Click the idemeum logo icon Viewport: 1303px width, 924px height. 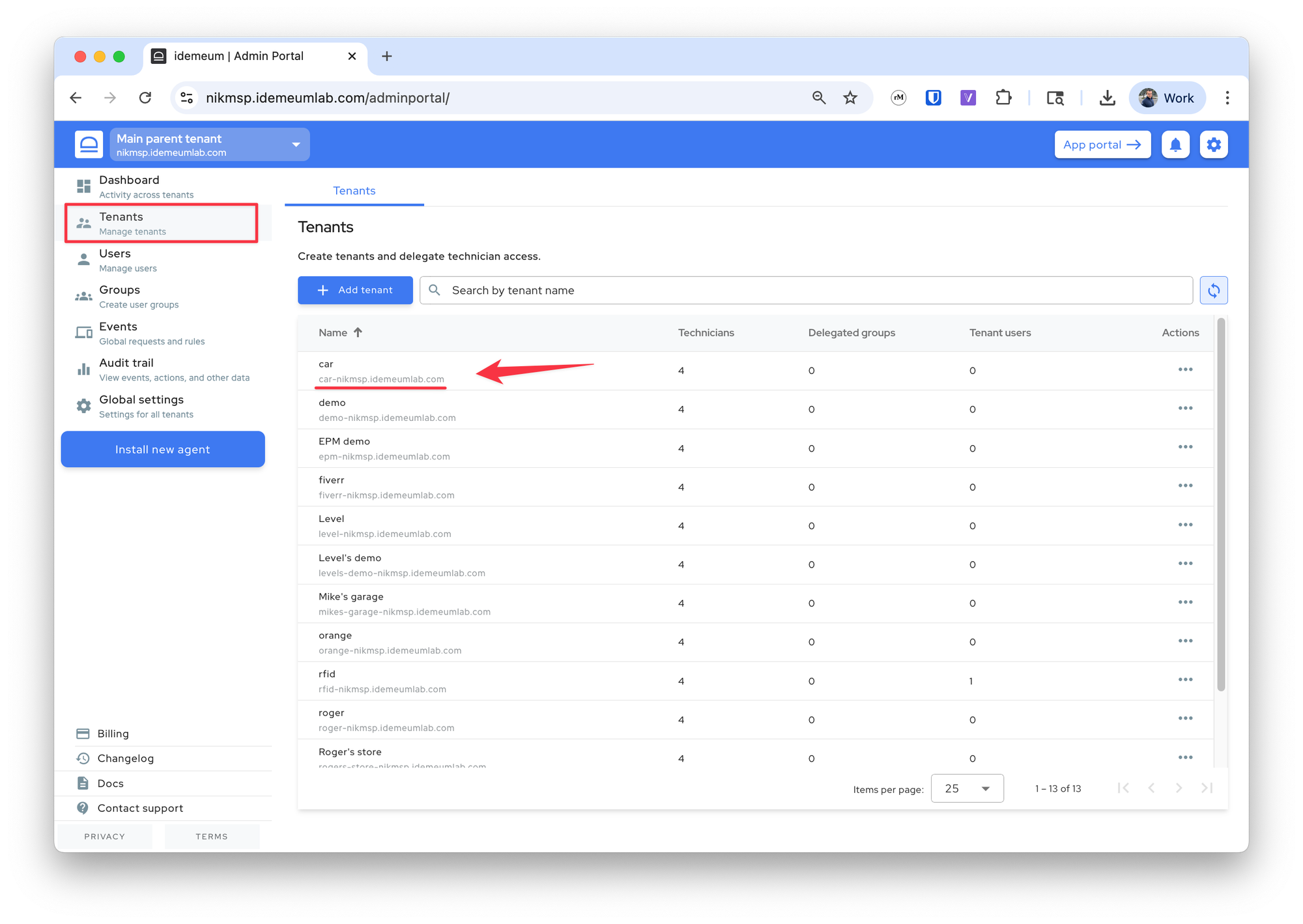point(89,145)
